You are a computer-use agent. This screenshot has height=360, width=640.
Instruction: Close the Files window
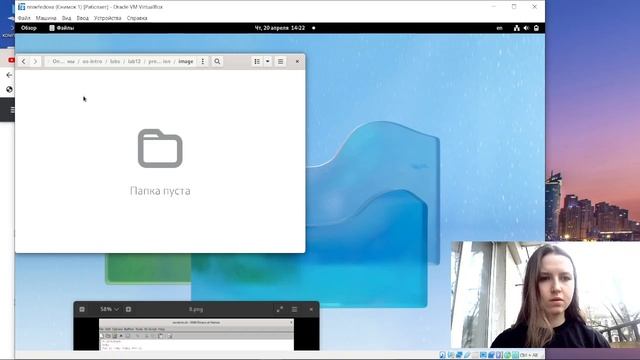(297, 62)
